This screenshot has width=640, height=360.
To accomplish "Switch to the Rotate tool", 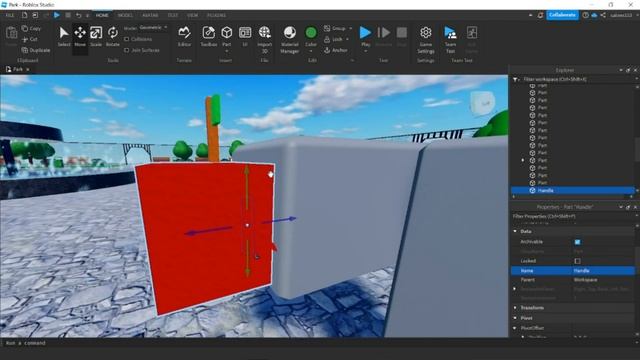I will pyautogui.click(x=113, y=36).
